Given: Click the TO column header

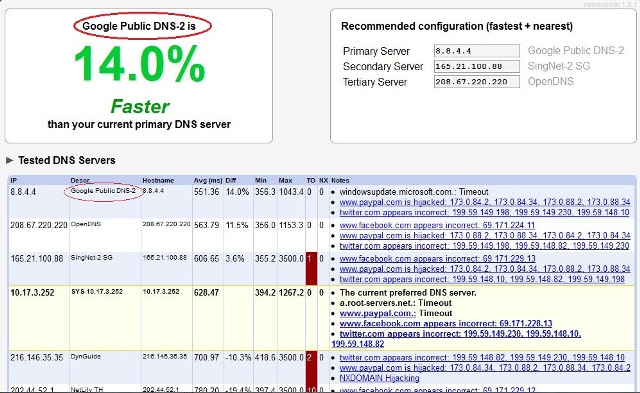Looking at the screenshot, I should 311,180.
